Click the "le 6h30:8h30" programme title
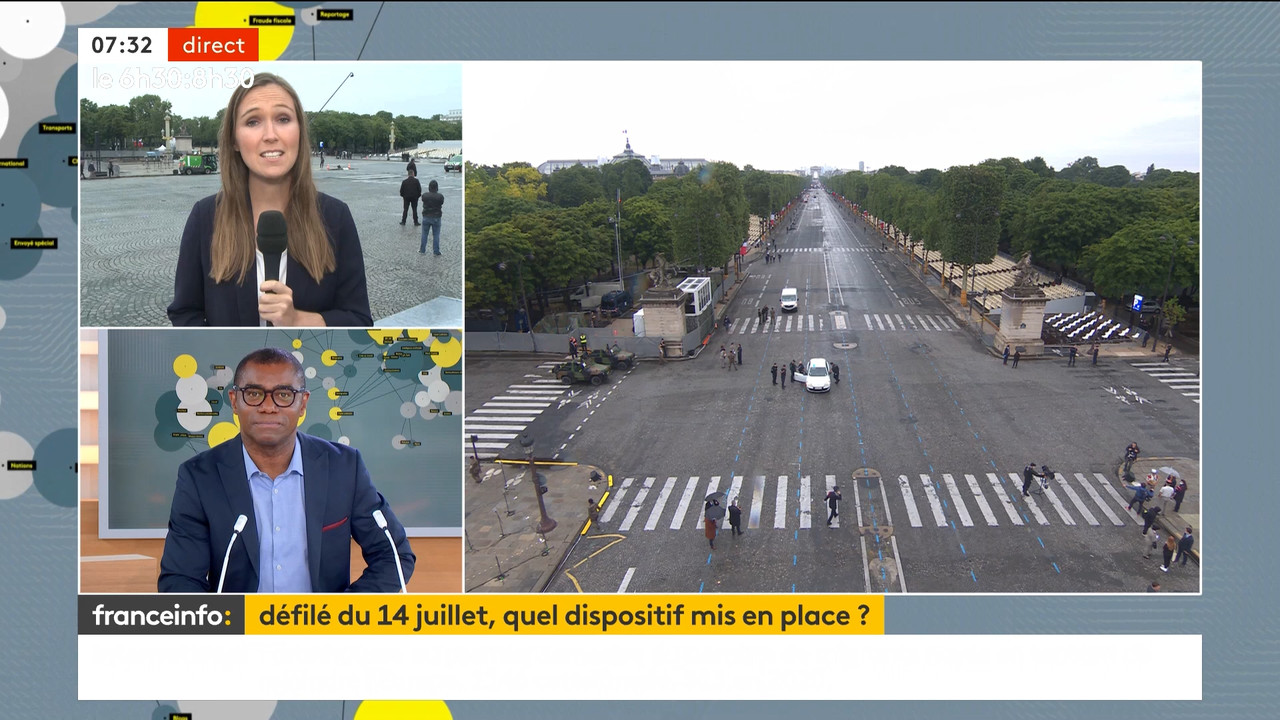Viewport: 1280px width, 720px height. coord(172,78)
